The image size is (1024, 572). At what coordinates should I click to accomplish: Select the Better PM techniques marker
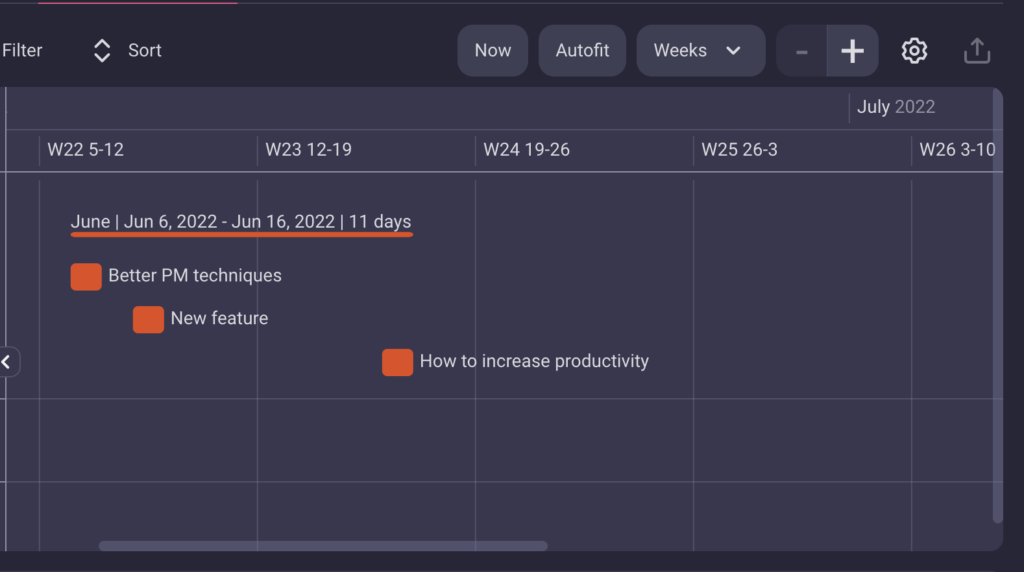click(x=86, y=276)
